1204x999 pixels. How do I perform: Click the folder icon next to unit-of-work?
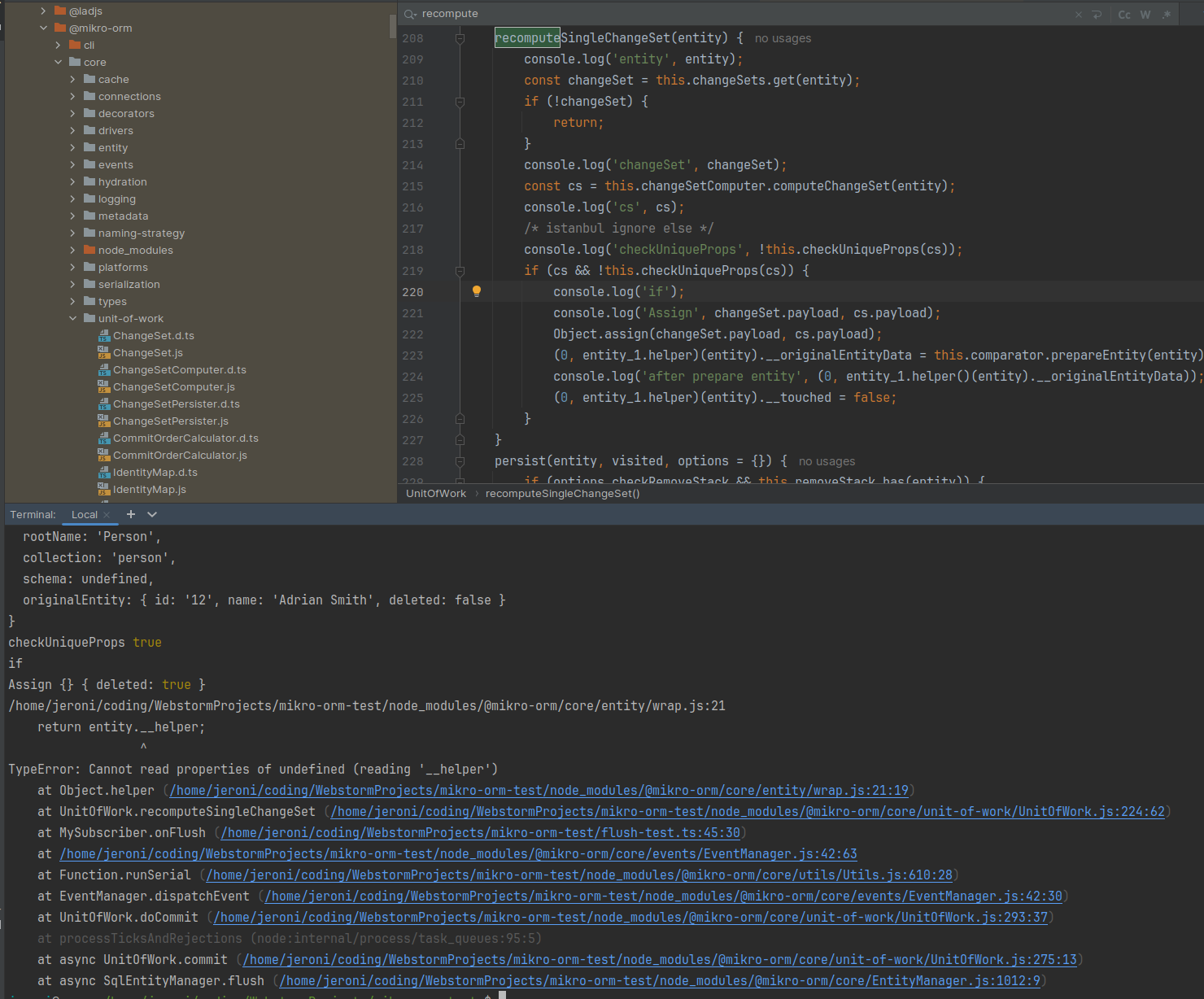(89, 318)
